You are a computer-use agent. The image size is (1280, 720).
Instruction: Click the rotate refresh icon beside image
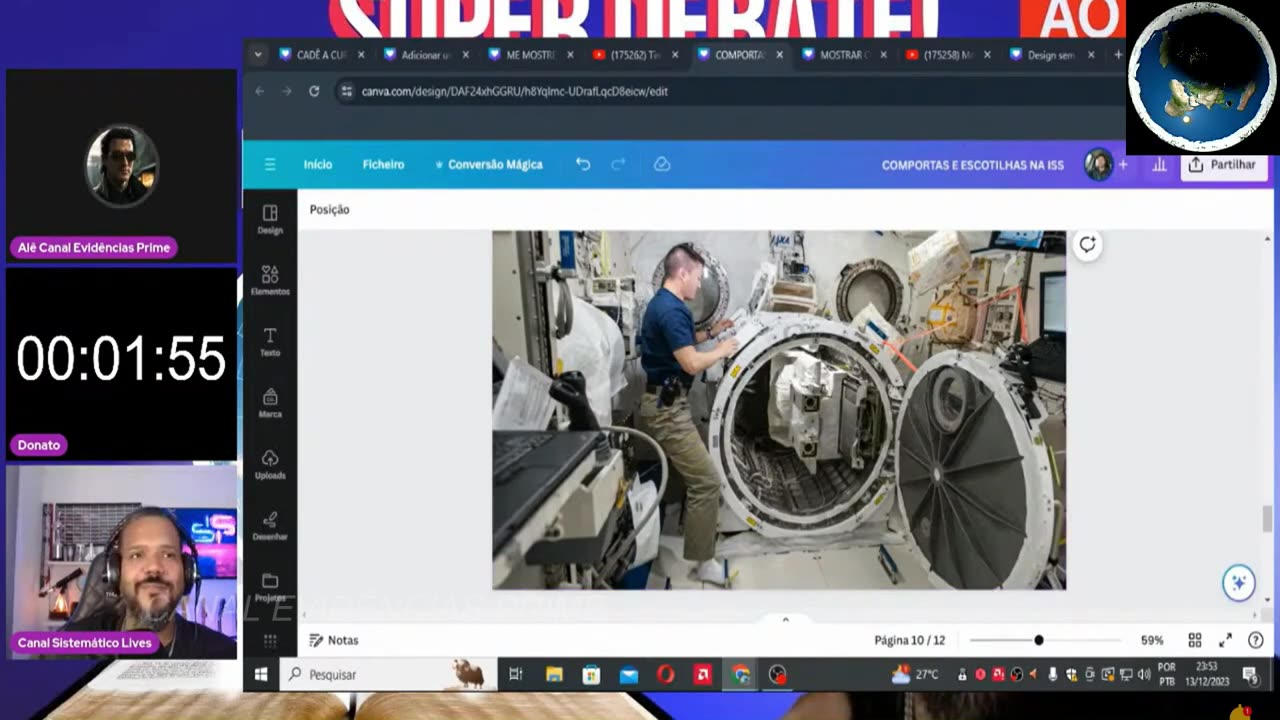tap(1087, 244)
